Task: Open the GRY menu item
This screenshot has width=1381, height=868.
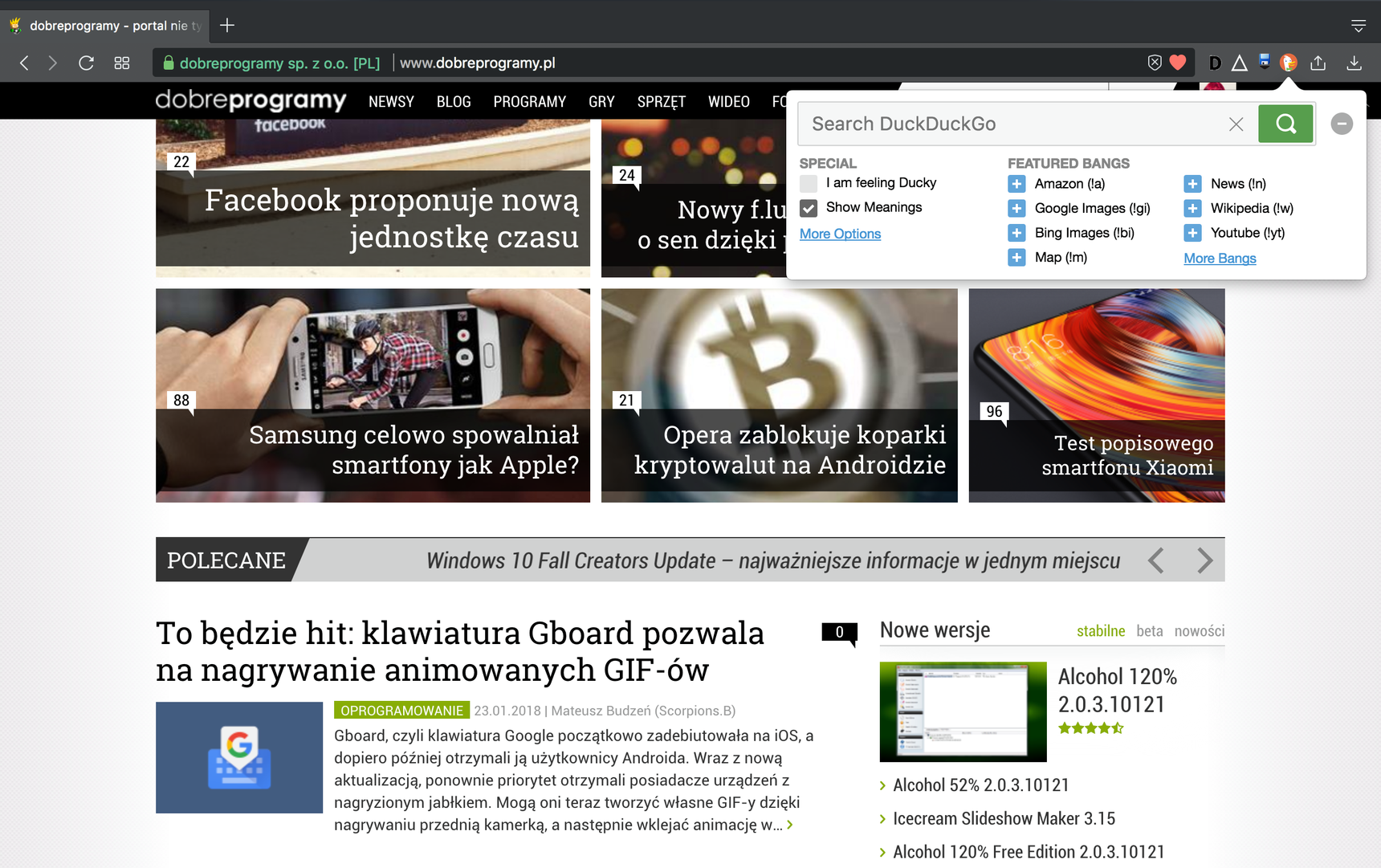Action: point(601,102)
